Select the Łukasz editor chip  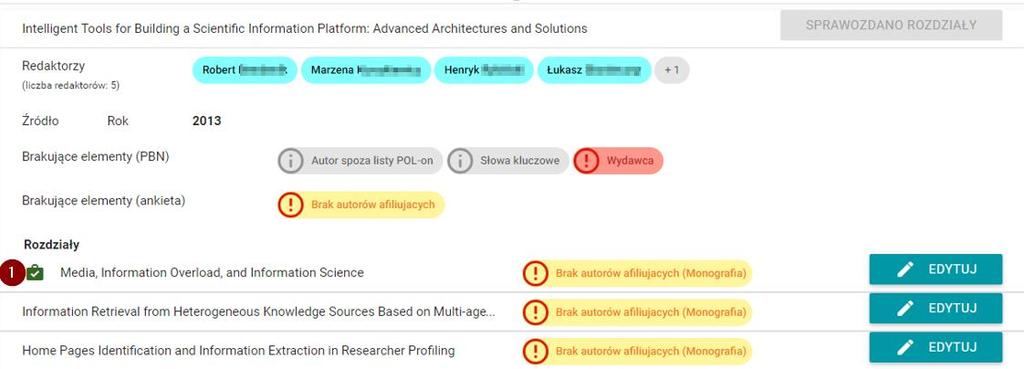594,71
